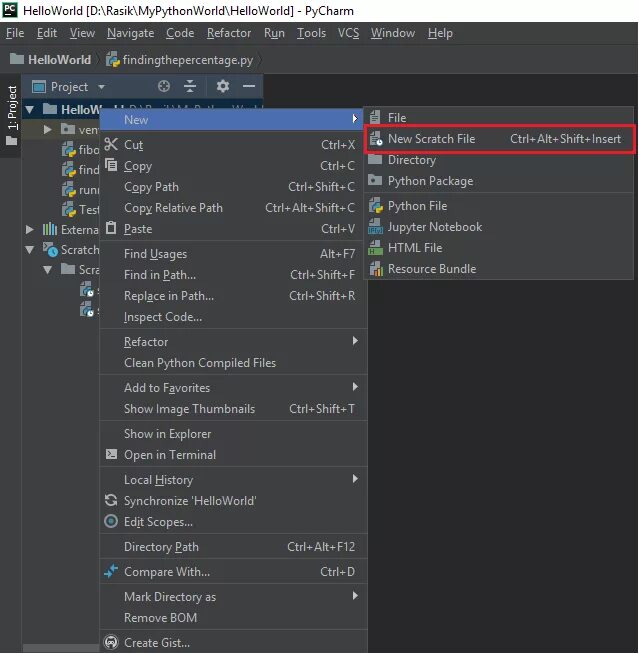Collapse the HelloWorld root tree node
This screenshot has width=639, height=654.
29,110
